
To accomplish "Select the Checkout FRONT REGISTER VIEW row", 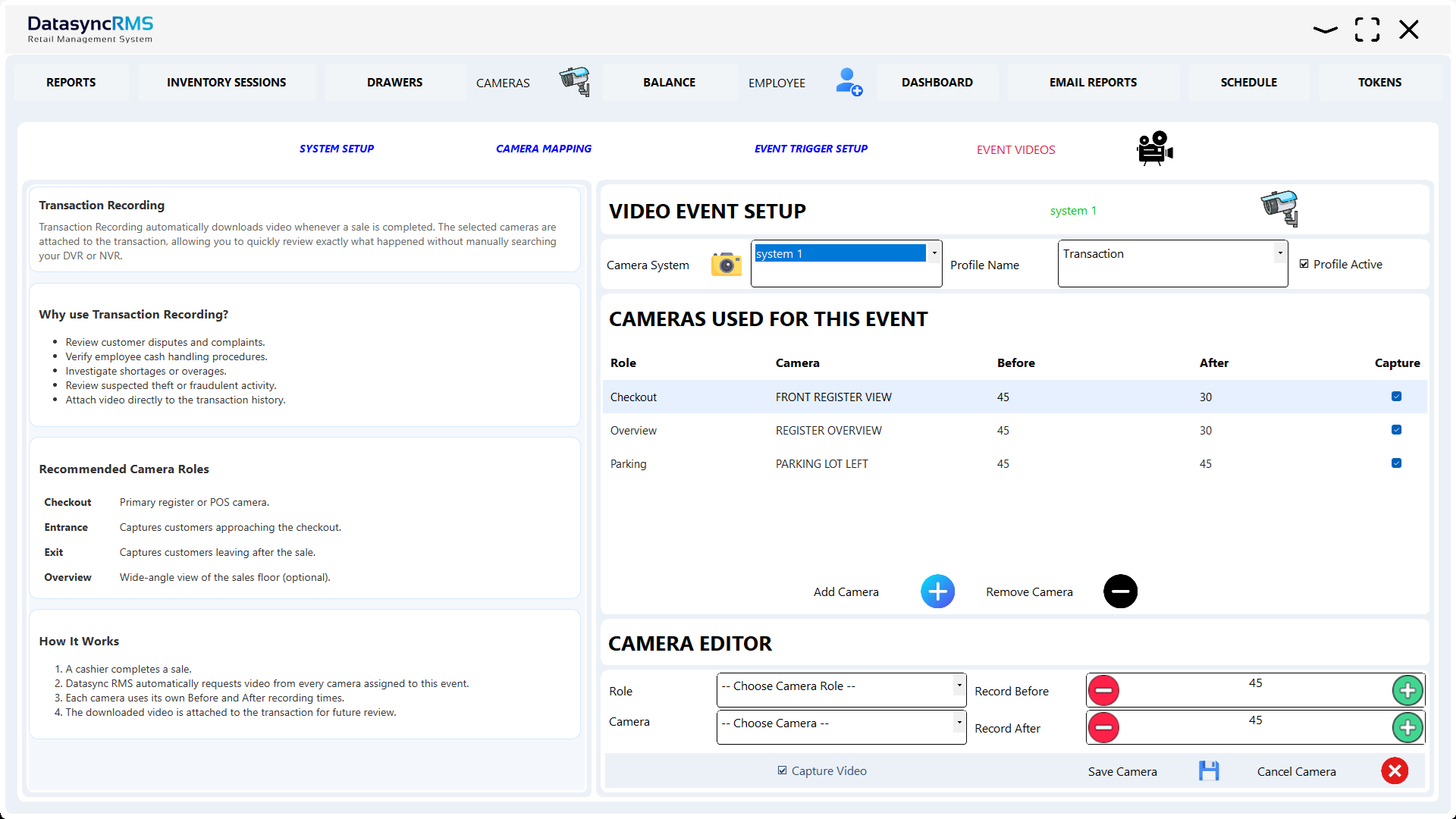I will pos(1015,397).
